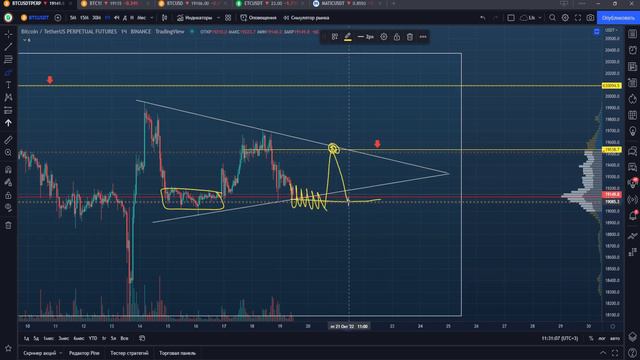Add symbol with the plus circle icon

point(58,18)
